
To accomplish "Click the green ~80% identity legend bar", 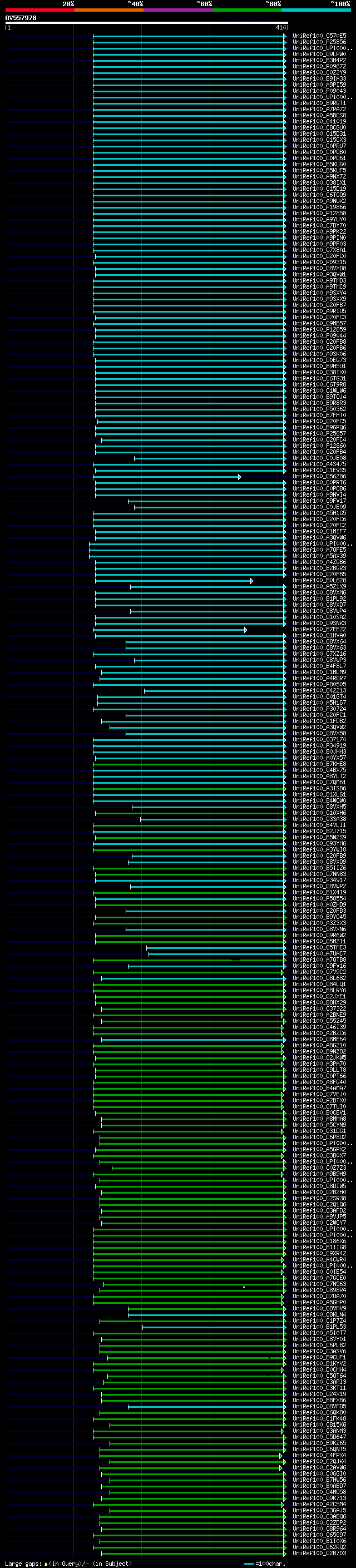I will [246, 10].
